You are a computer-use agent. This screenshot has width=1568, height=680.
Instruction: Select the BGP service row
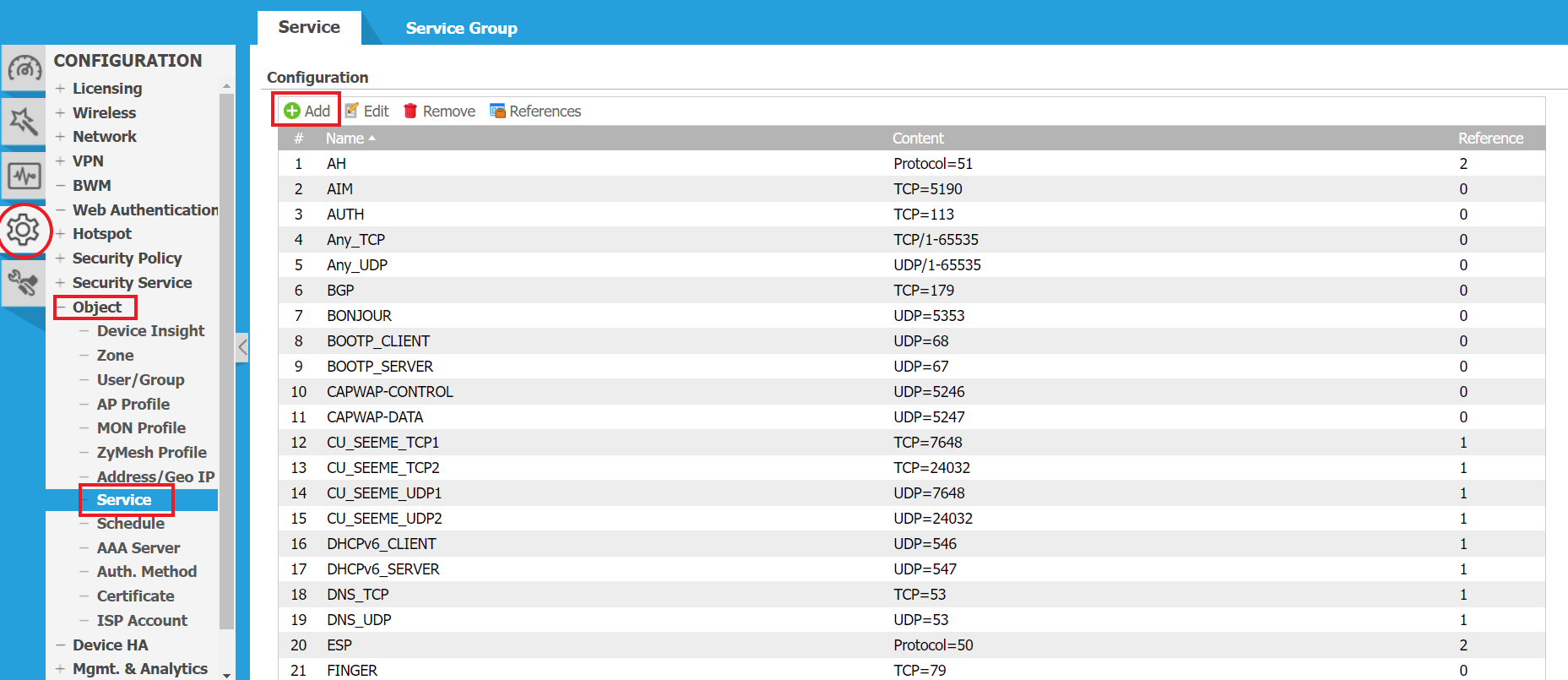912,290
